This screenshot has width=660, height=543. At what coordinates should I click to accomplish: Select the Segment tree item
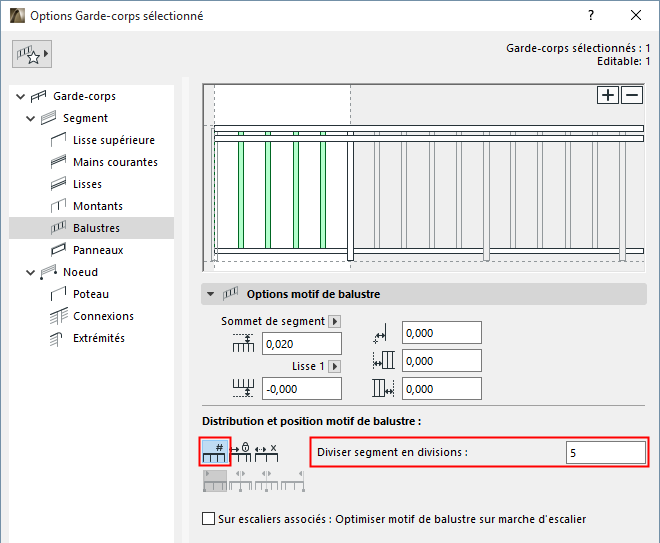85,118
